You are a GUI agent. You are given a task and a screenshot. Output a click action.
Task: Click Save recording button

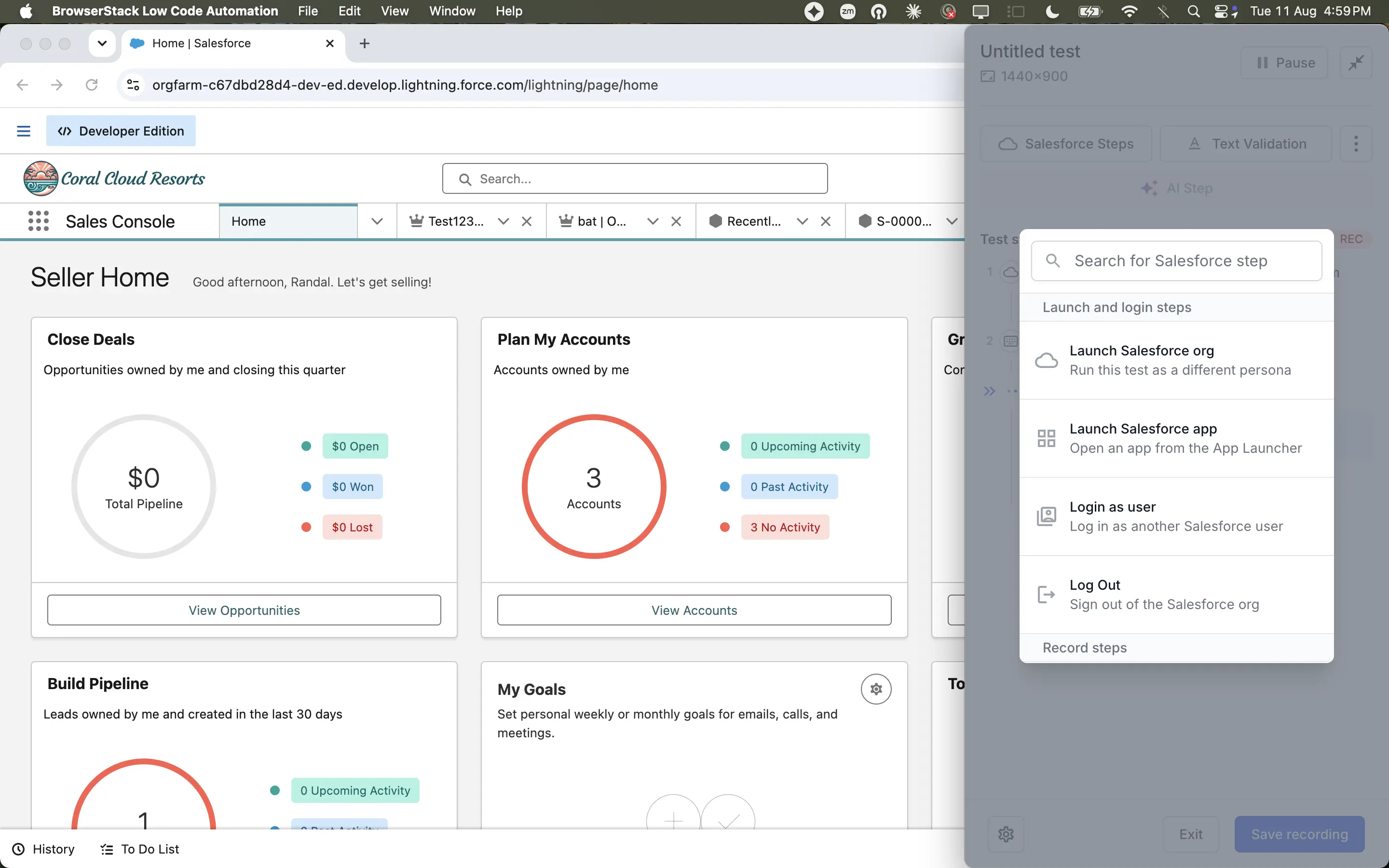click(x=1299, y=834)
